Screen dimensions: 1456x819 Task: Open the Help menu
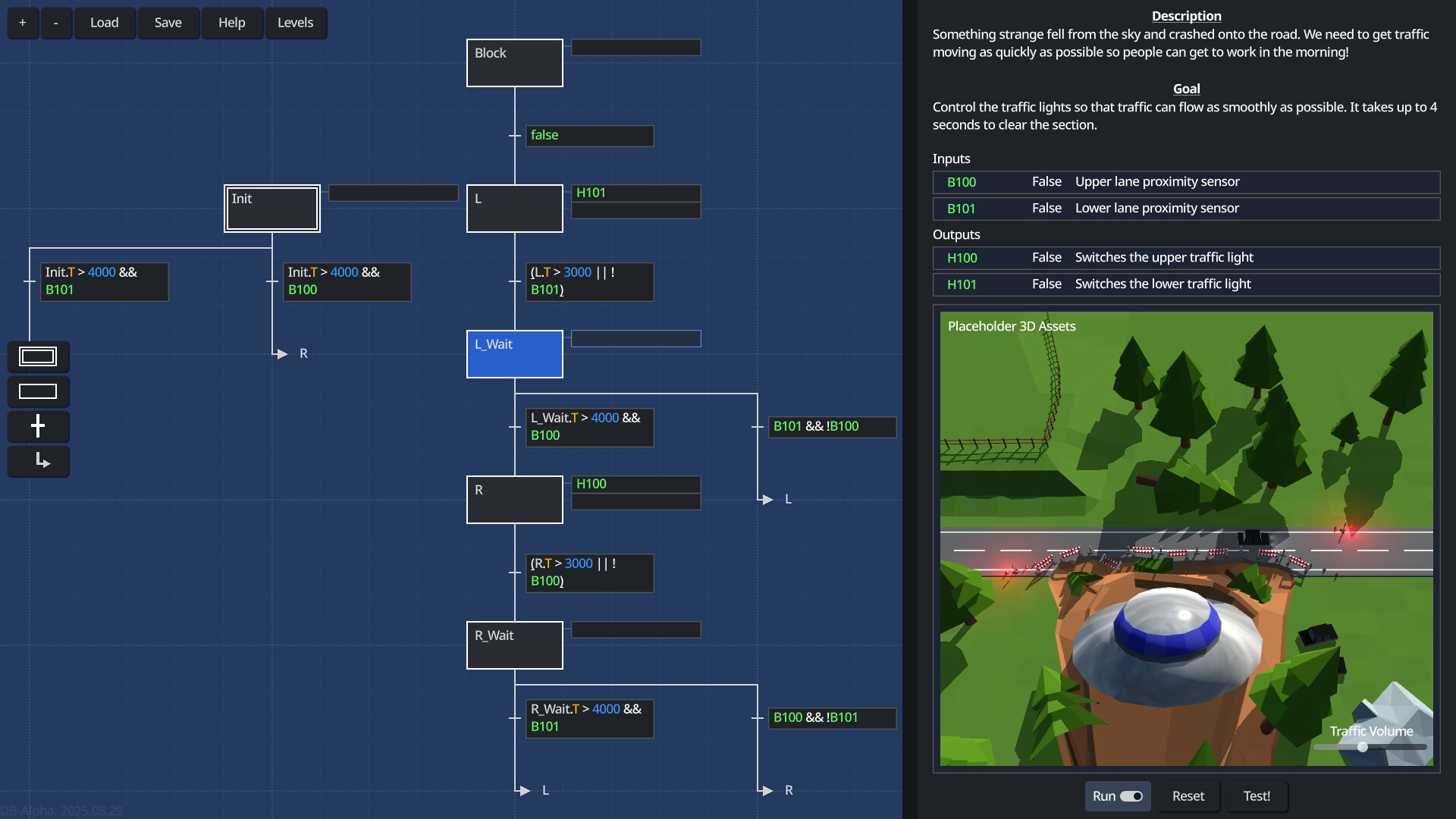tap(231, 23)
